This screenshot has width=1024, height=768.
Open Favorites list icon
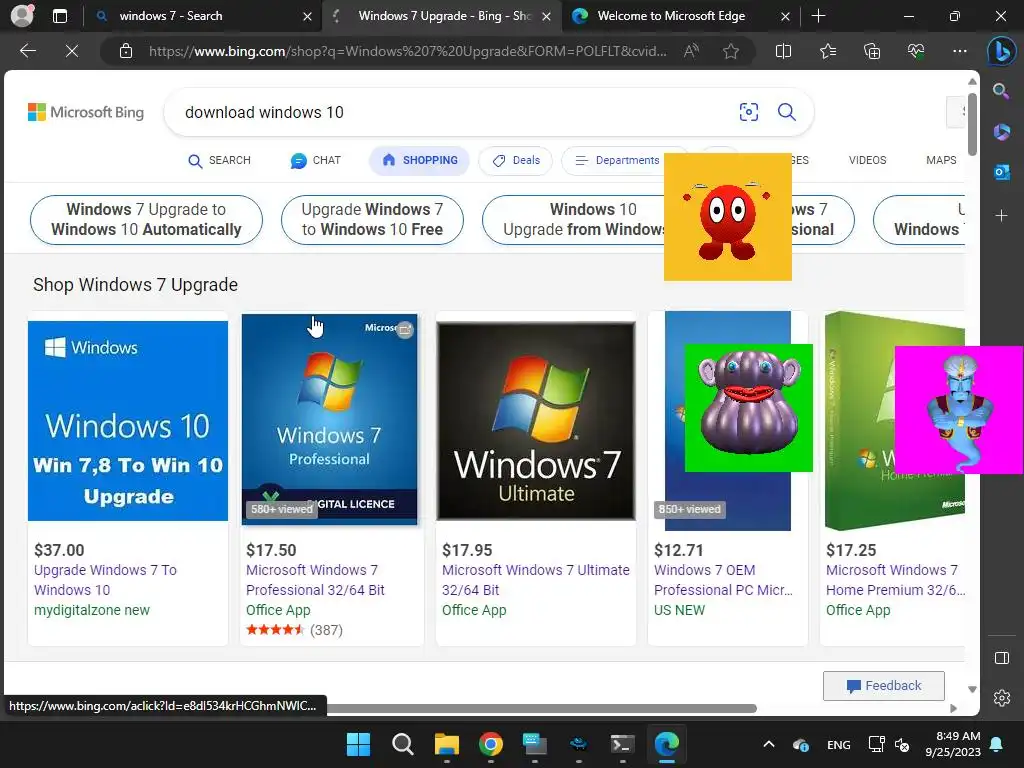coord(827,51)
